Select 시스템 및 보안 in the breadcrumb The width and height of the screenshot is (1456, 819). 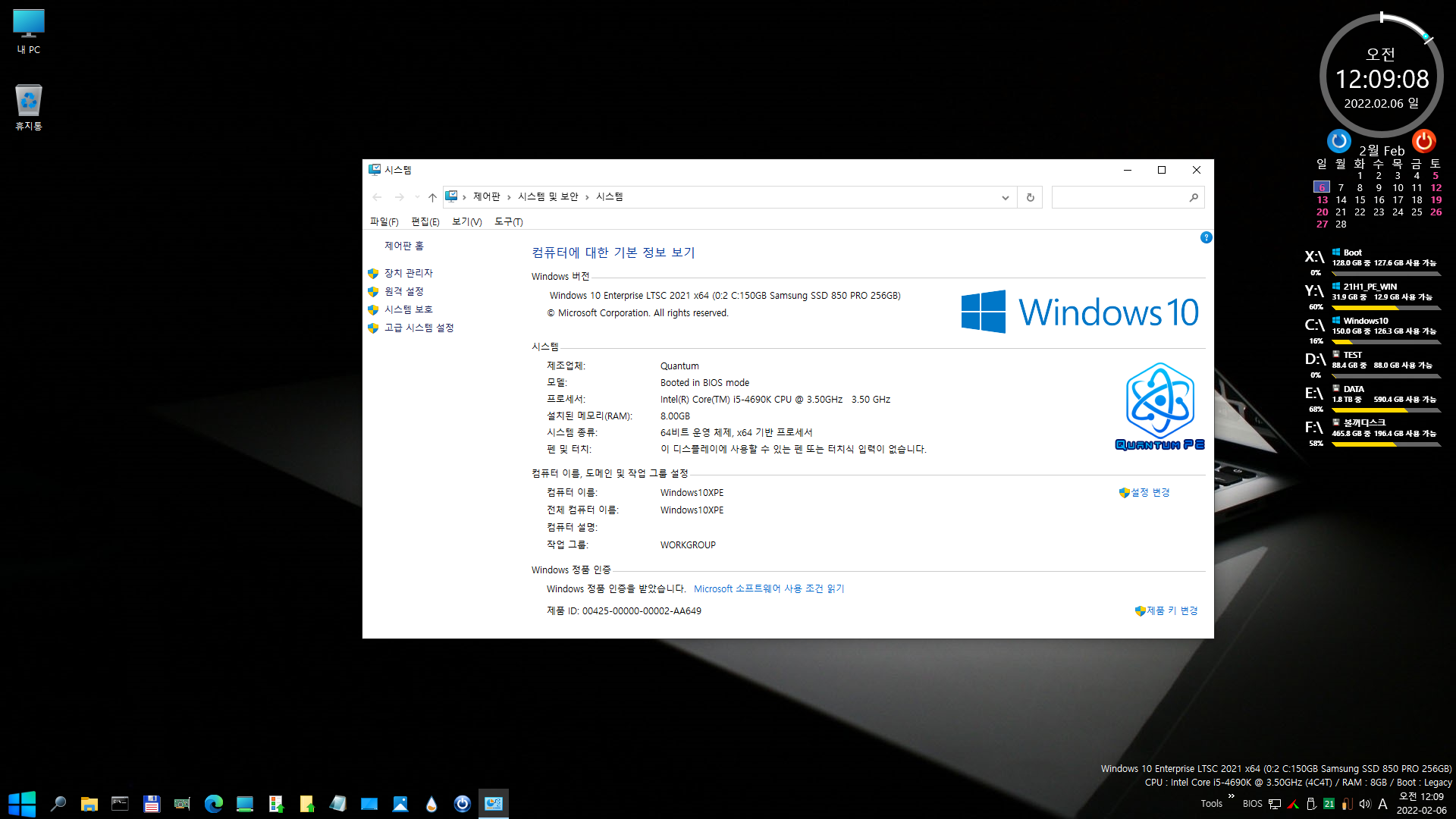pos(548,197)
